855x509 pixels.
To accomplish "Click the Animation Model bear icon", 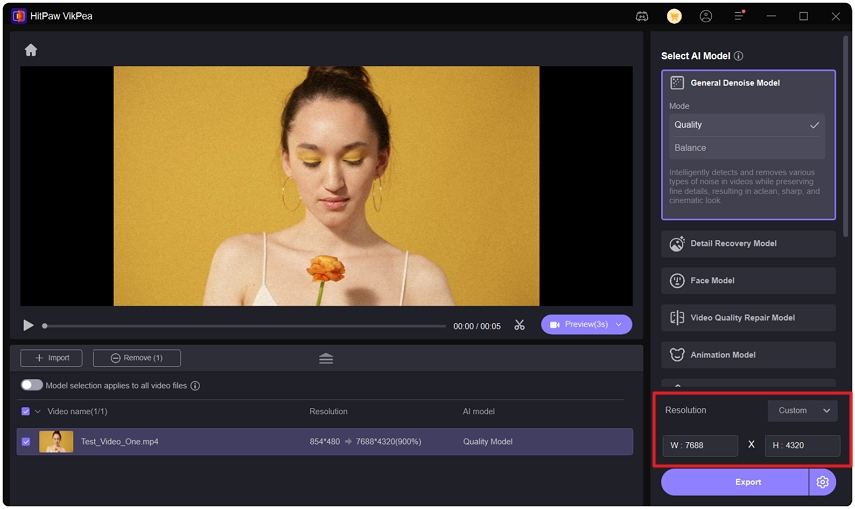I will coord(677,355).
